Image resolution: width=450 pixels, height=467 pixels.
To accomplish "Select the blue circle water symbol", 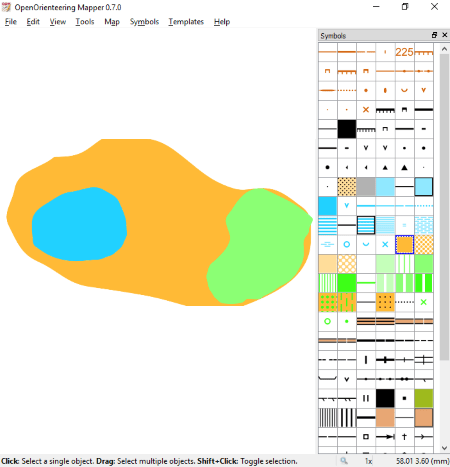I will click(347, 244).
